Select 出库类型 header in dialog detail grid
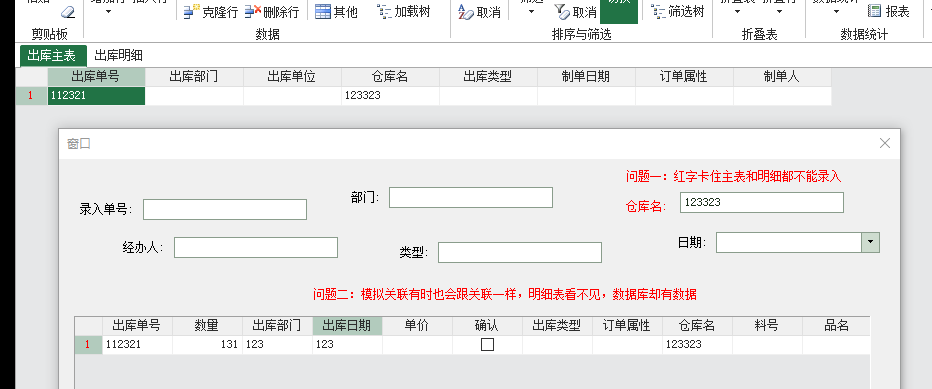 click(x=558, y=326)
